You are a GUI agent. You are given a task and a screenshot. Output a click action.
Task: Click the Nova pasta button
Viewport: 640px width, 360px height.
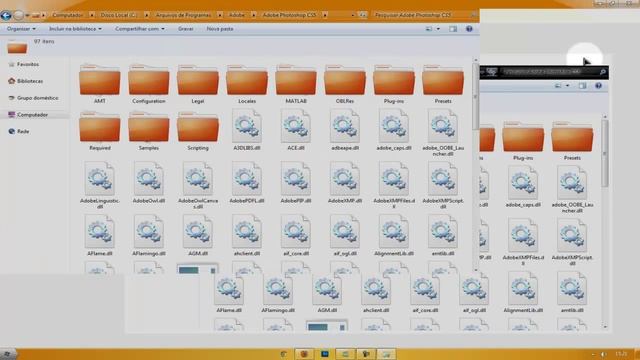click(x=220, y=29)
